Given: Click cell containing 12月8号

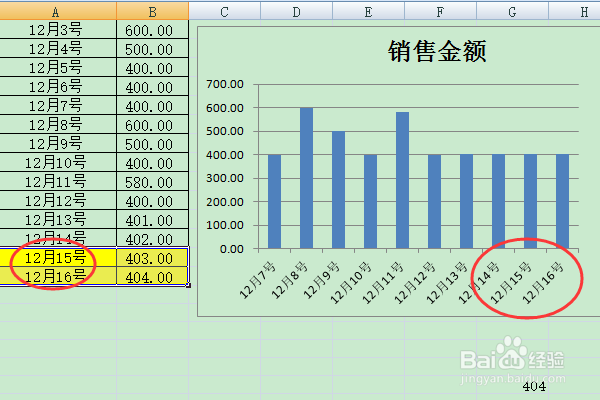Looking at the screenshot, I should (57, 124).
